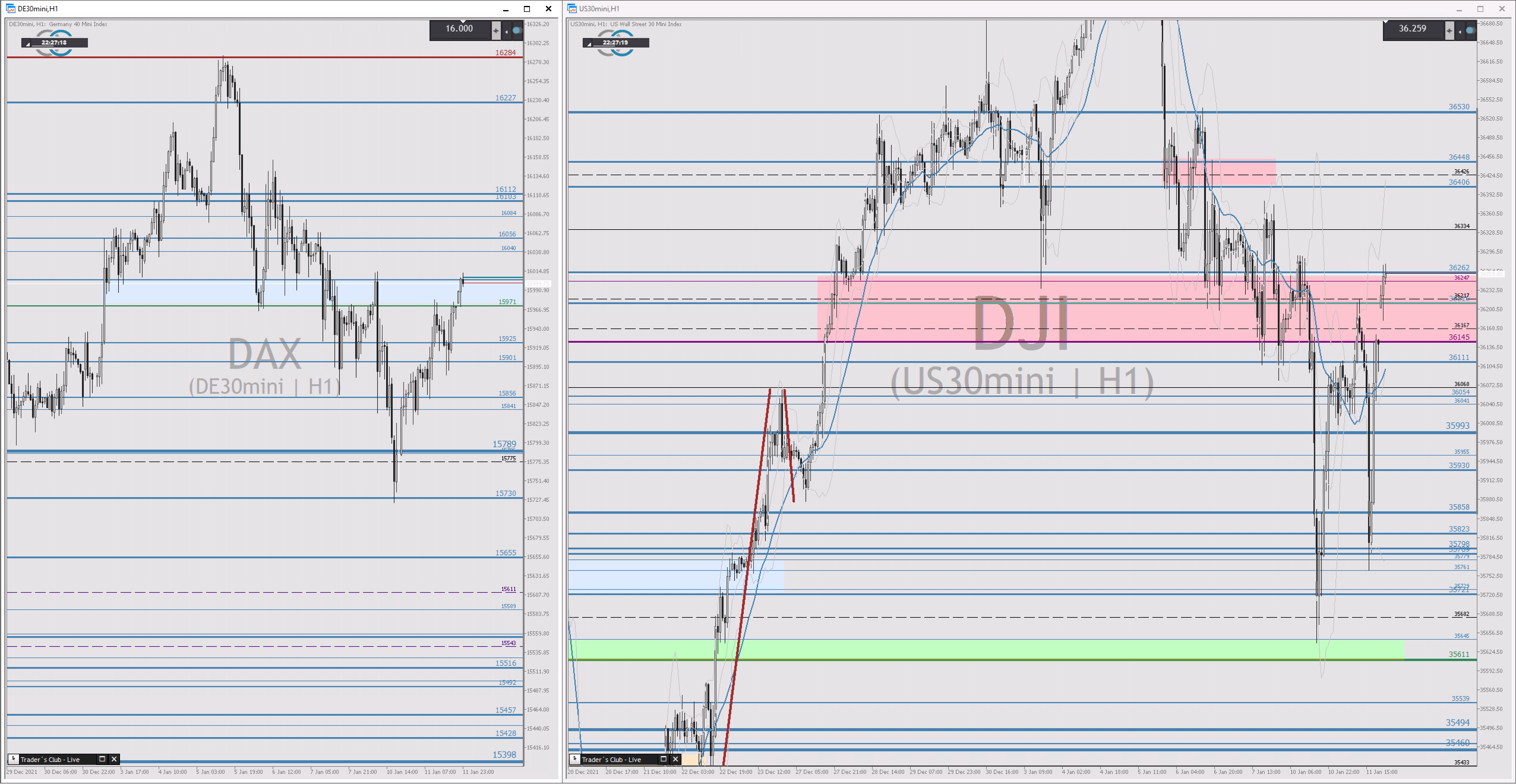Viewport: 1516px width, 784px height.
Task: Select the purple 36145 level label
Action: pos(1459,337)
